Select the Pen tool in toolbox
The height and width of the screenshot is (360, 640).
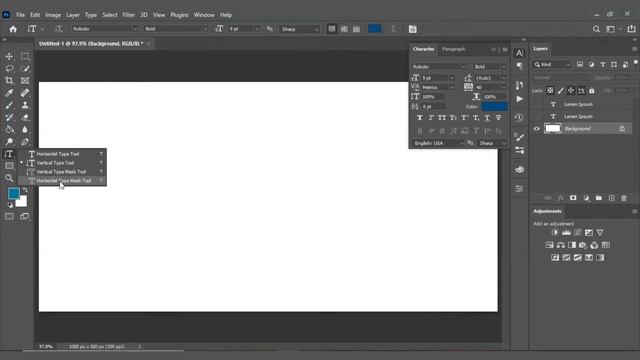(25, 142)
